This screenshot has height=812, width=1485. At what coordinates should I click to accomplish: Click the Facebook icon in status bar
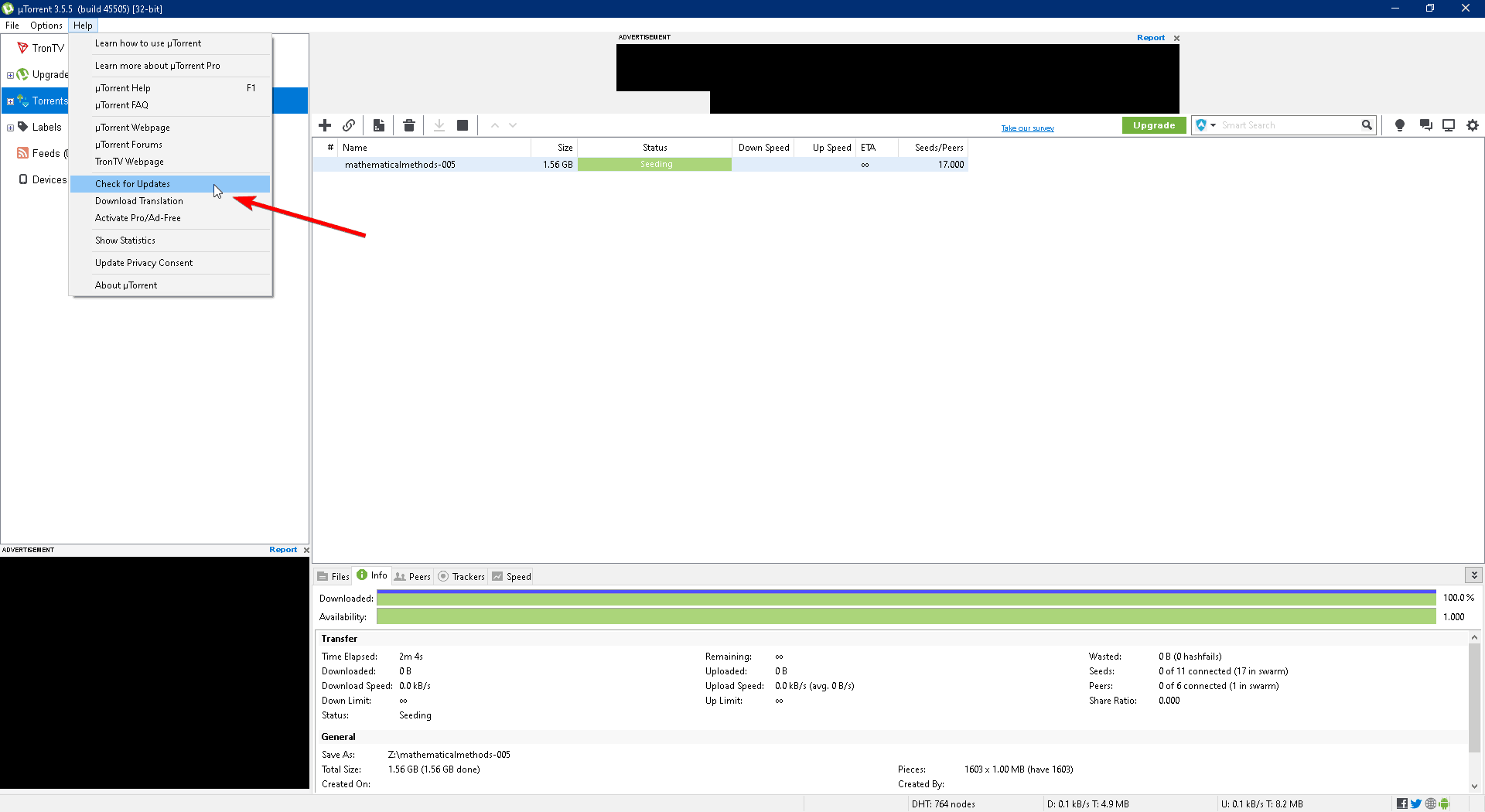click(x=1401, y=804)
